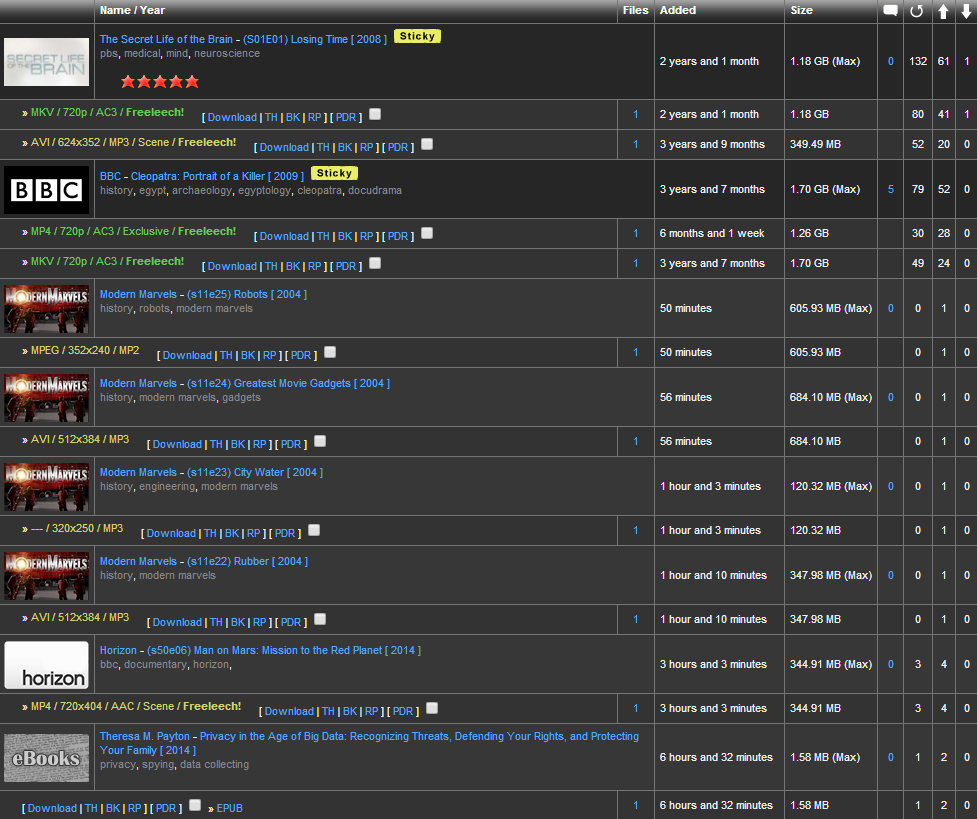Open "(s11e24) Greatest Movie Gadgets" link
977x819 pixels.
pos(269,383)
